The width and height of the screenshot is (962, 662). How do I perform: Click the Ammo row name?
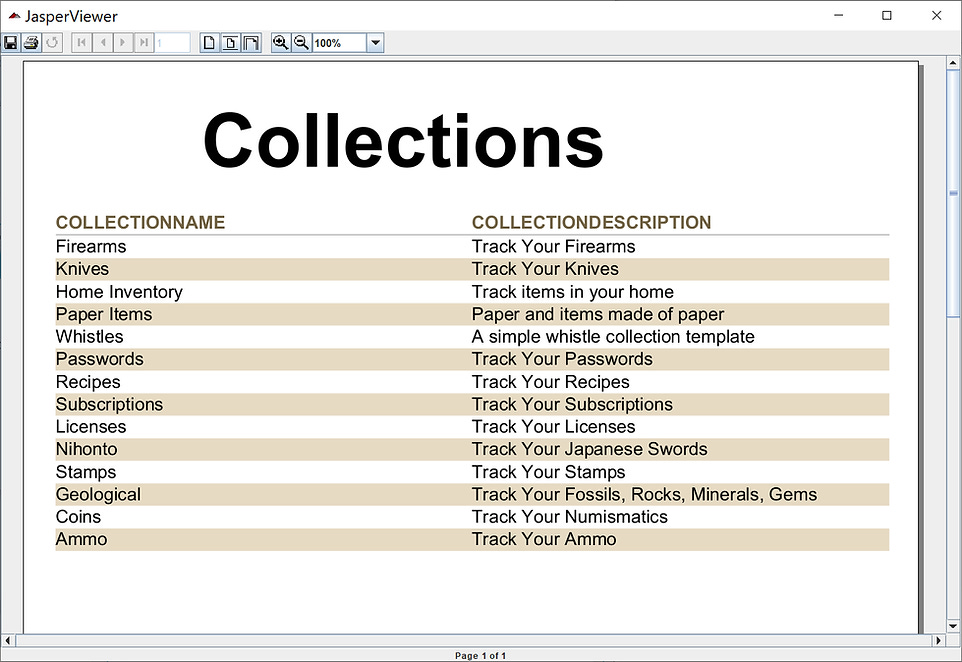(x=82, y=539)
